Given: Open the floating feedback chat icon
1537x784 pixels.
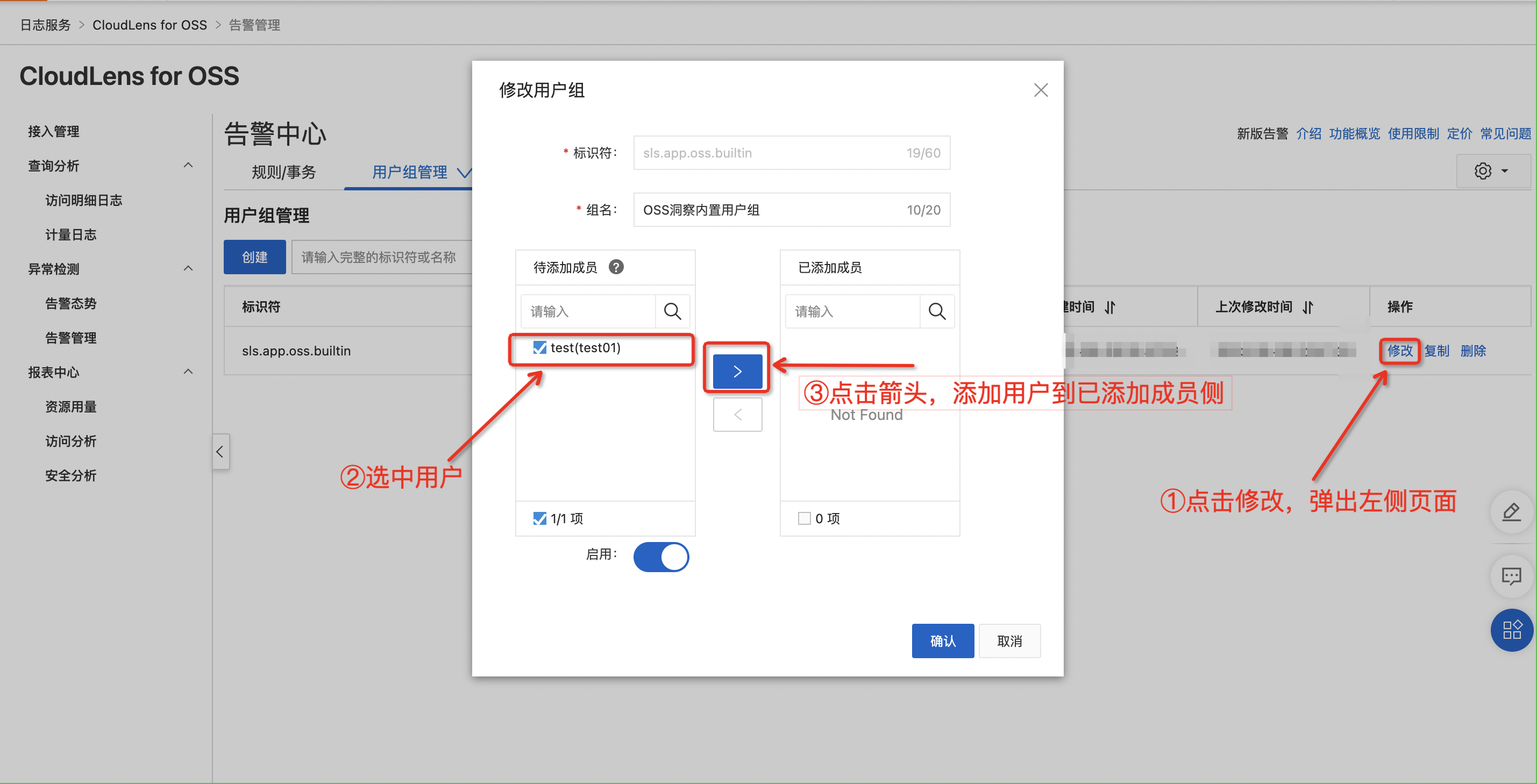Looking at the screenshot, I should (1511, 576).
